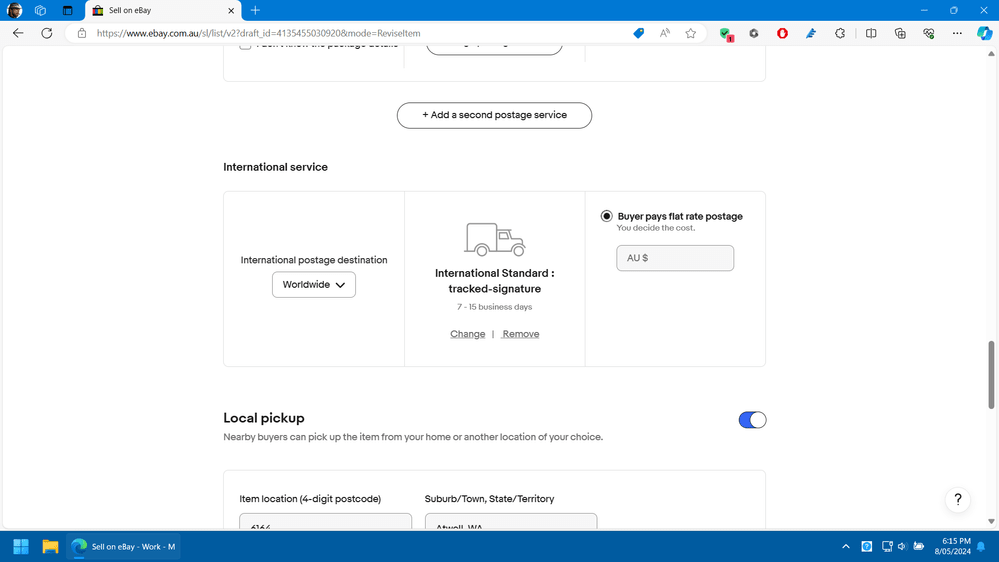Click the Remove postage service link
Image resolution: width=999 pixels, height=562 pixels.
(521, 334)
